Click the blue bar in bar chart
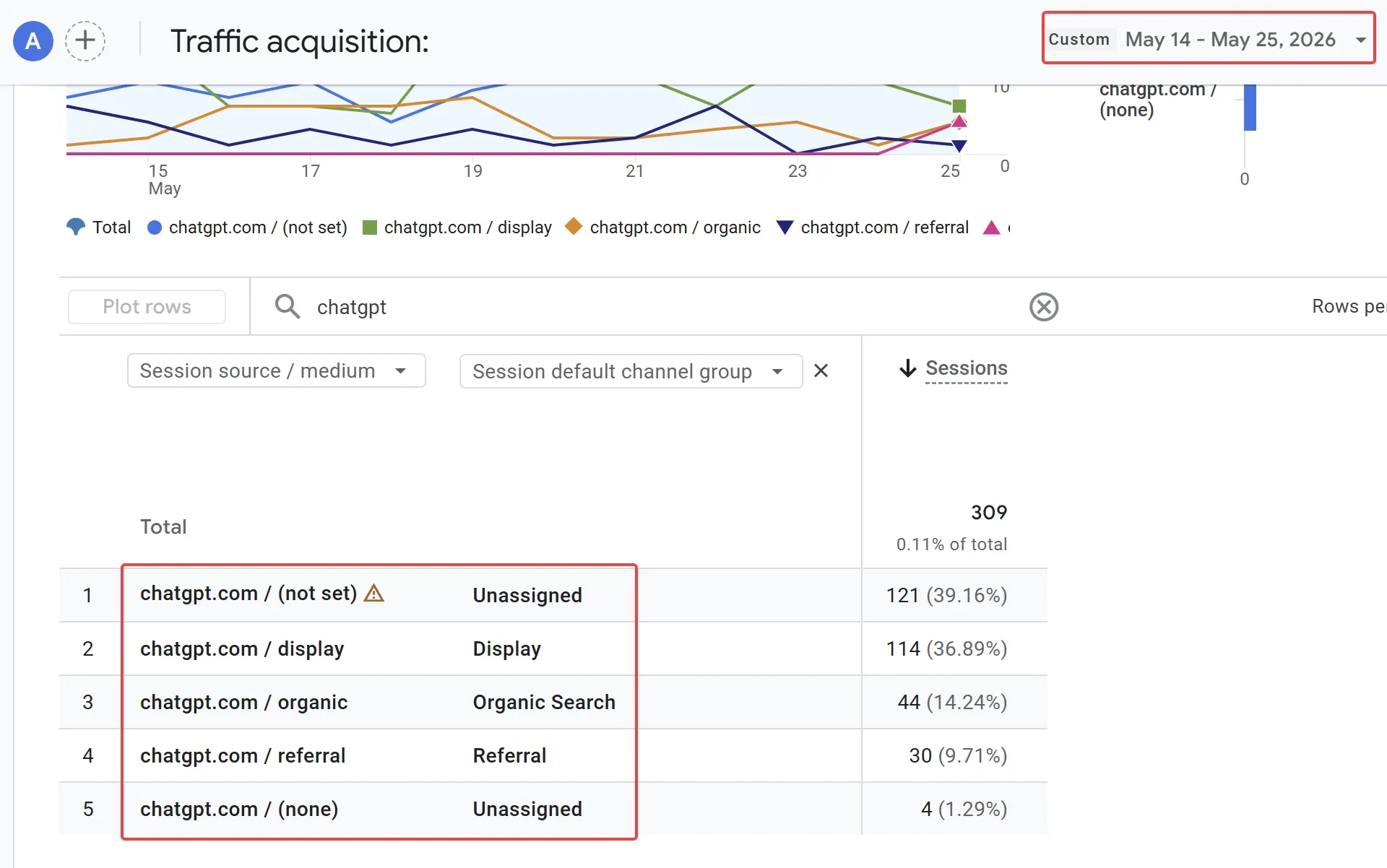Screen dimensions: 1387x868 [x=1250, y=108]
